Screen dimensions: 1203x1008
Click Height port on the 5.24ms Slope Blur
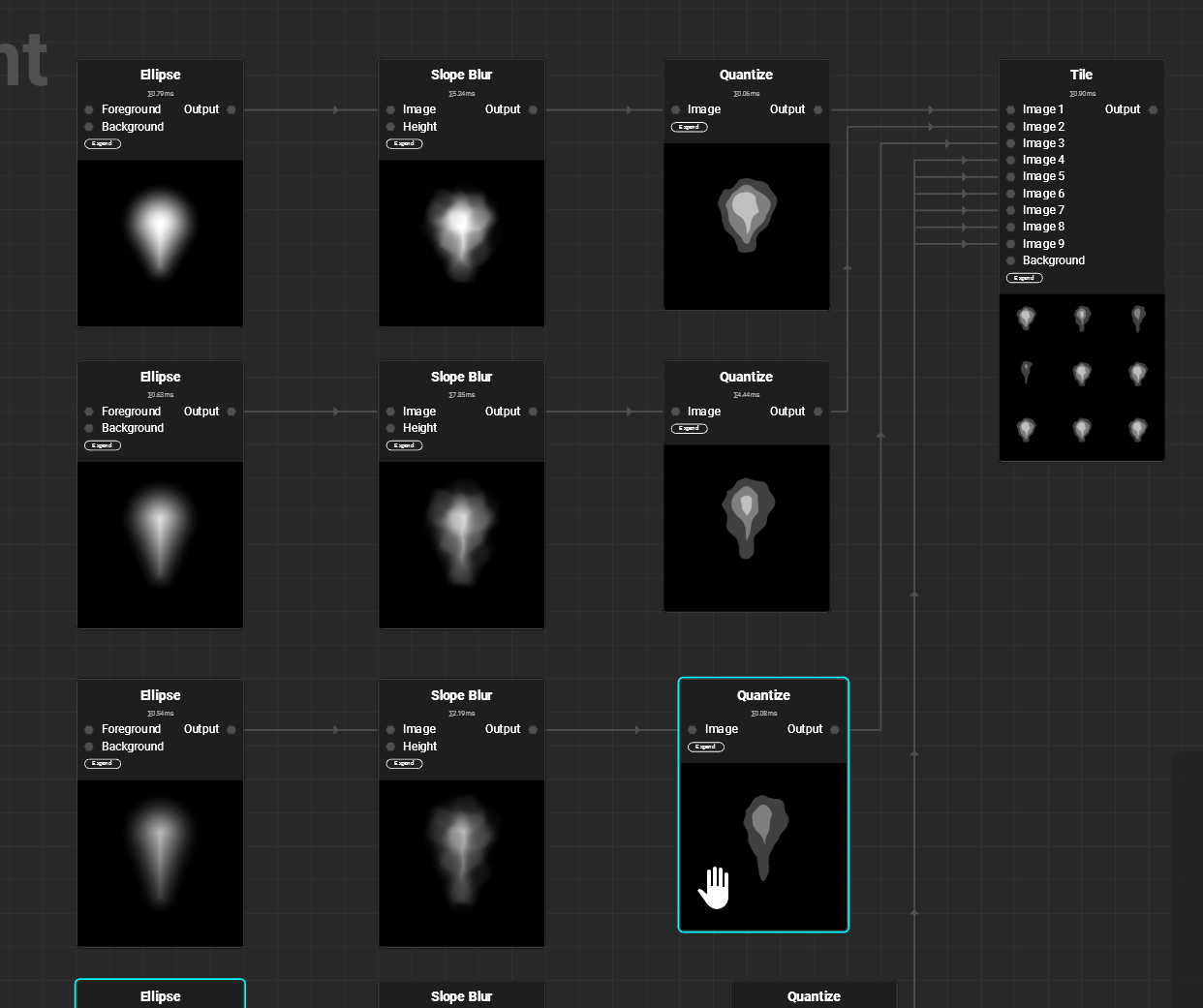point(390,127)
